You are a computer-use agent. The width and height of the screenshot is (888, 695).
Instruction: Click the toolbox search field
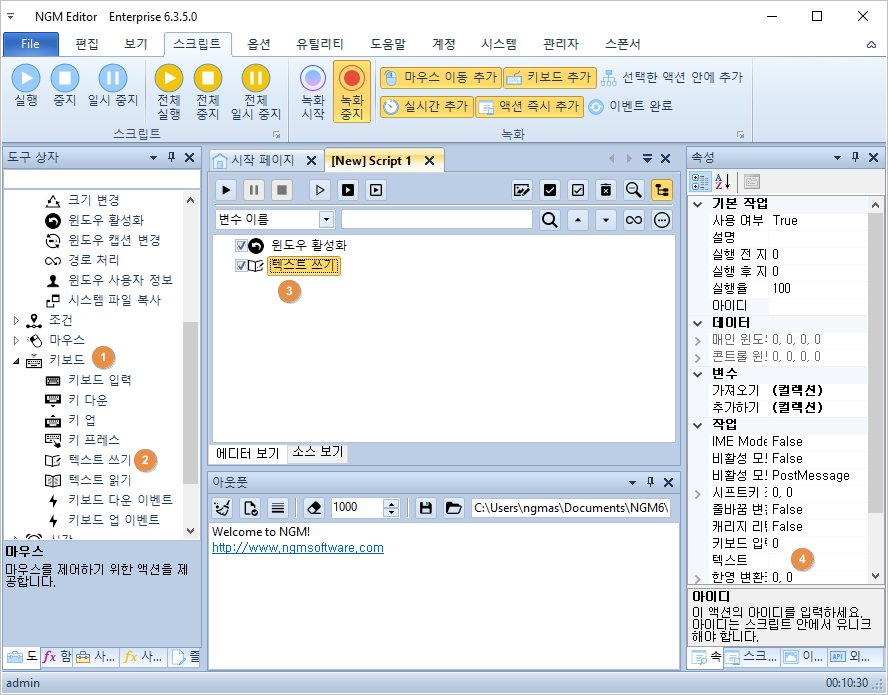coord(101,179)
